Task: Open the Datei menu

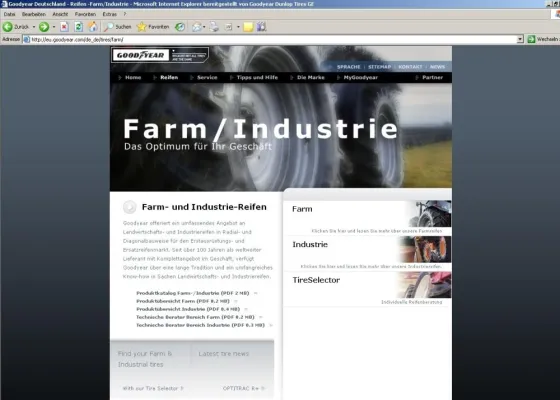Action: (x=9, y=14)
